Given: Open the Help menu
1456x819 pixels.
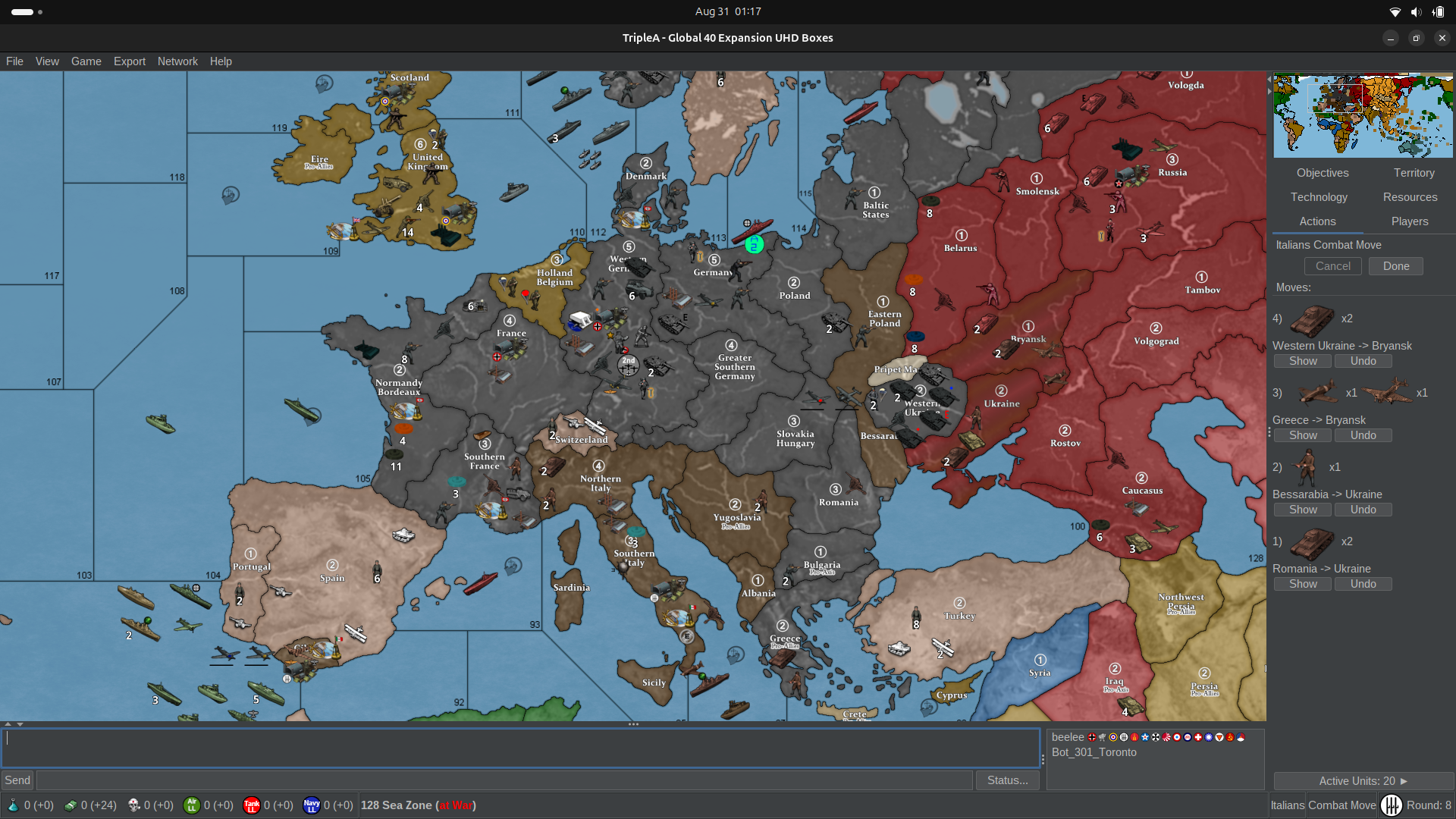Looking at the screenshot, I should coord(221,61).
